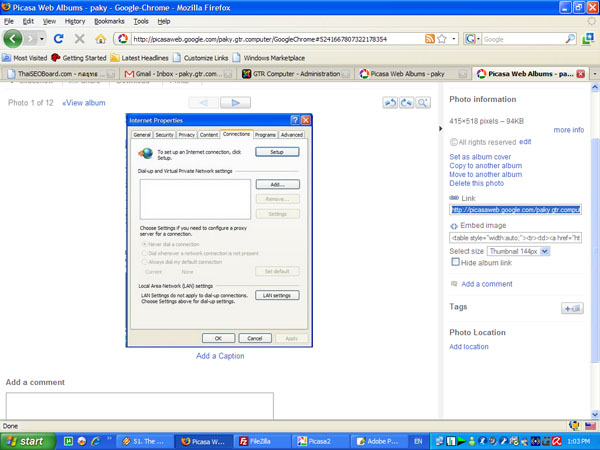Open the Edit menu
The width and height of the screenshot is (600, 450).
point(28,21)
